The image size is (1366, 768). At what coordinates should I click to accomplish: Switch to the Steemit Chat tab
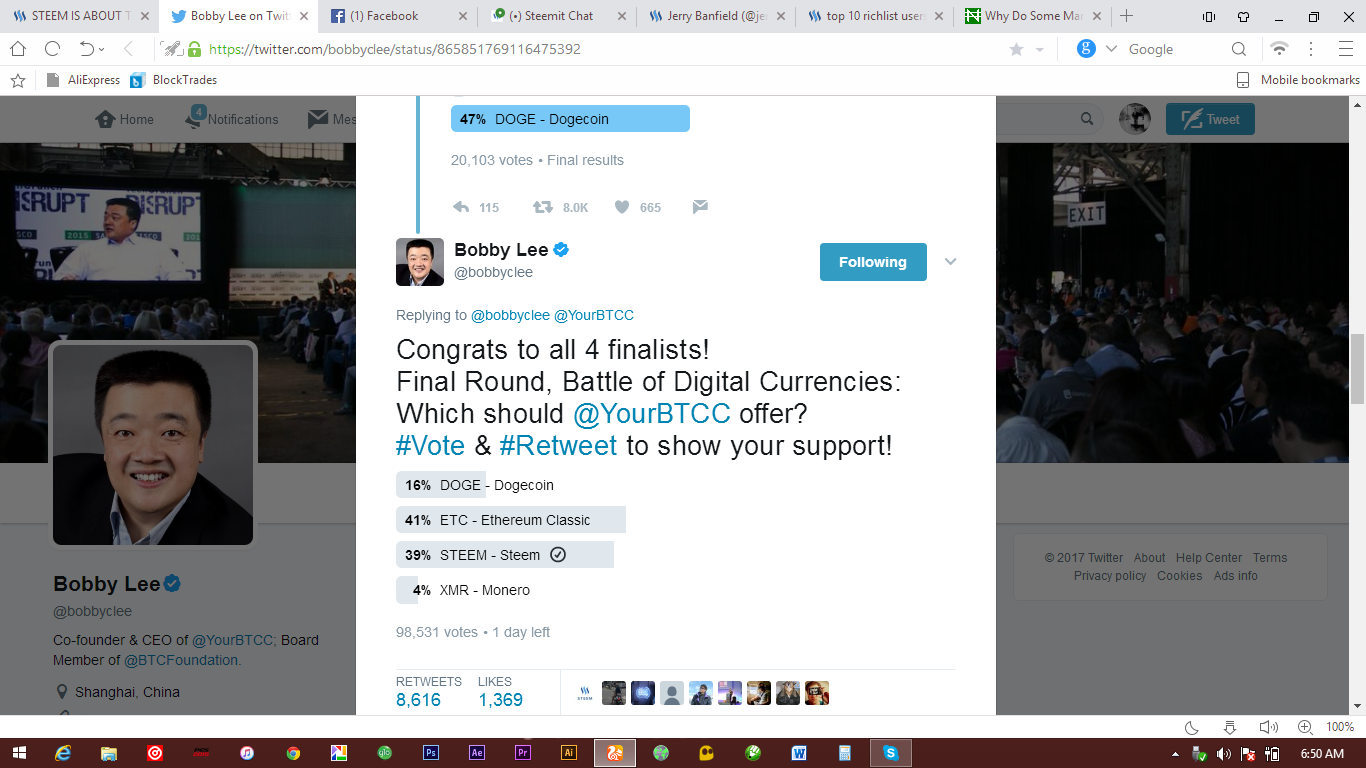click(557, 16)
